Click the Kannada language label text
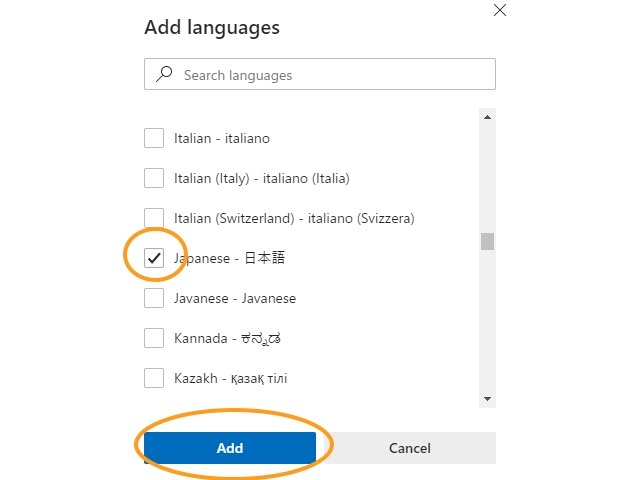This screenshot has height=480, width=640. (227, 338)
